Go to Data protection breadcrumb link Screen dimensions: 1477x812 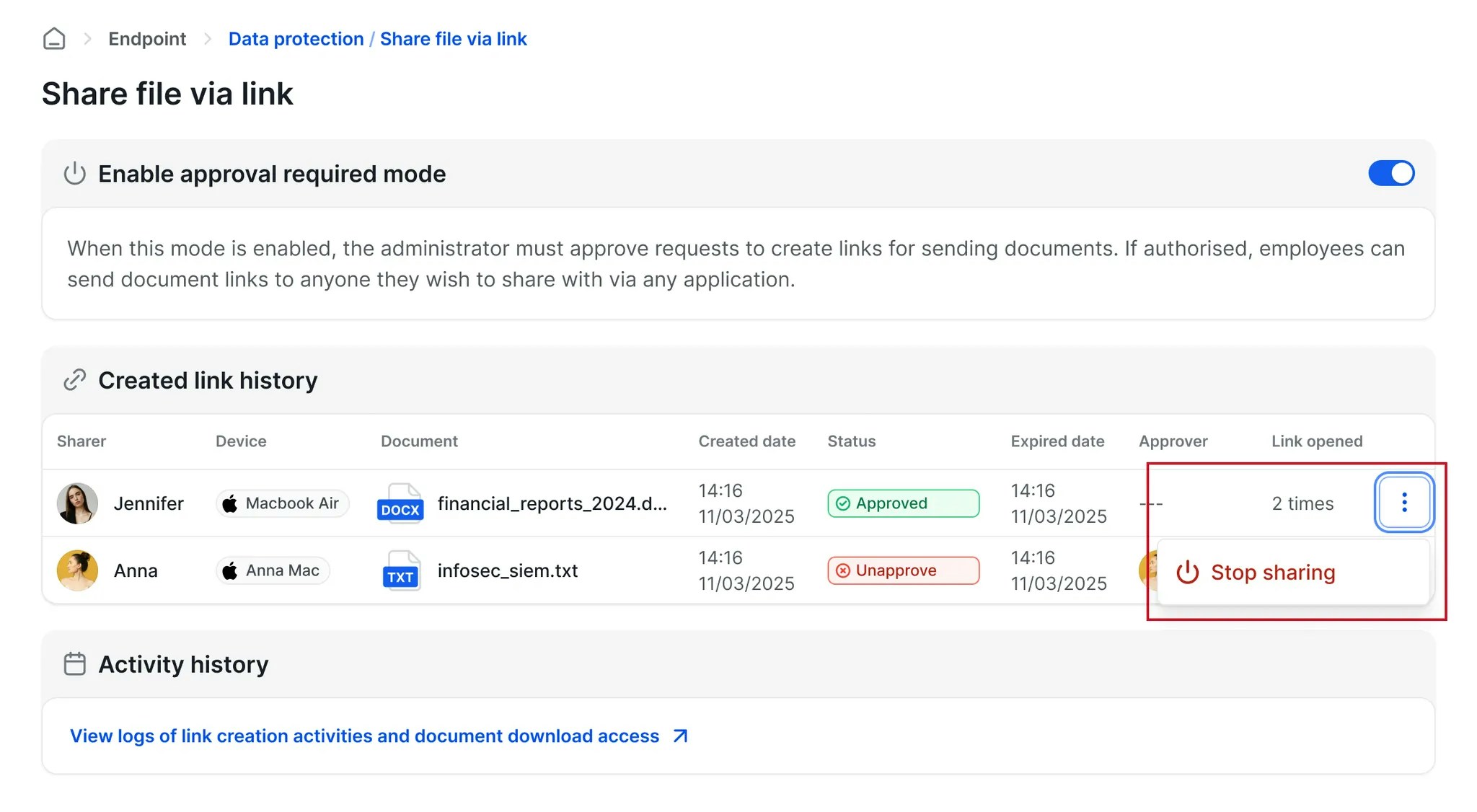296,39
